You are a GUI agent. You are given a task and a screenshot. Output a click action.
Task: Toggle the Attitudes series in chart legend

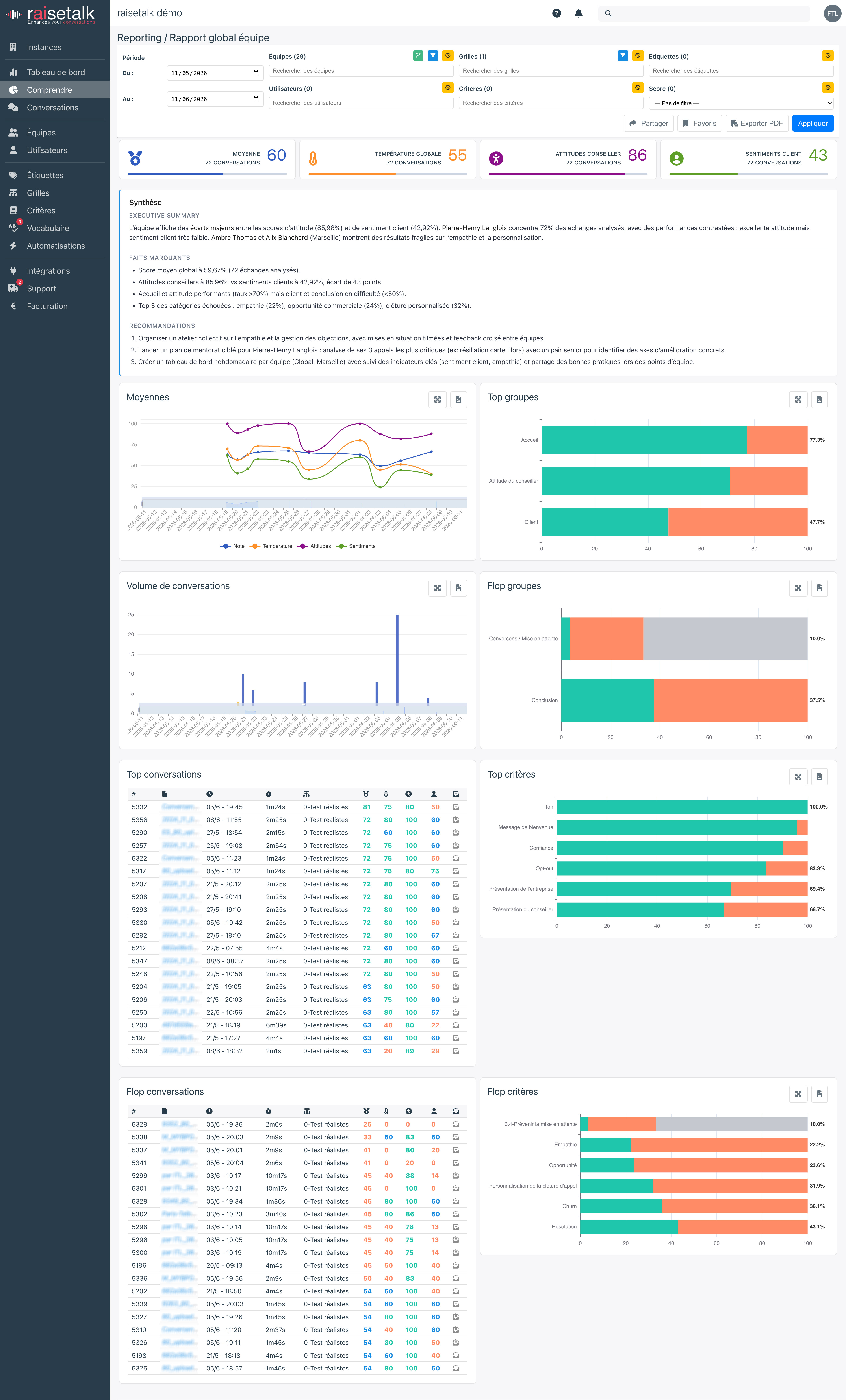pos(314,546)
